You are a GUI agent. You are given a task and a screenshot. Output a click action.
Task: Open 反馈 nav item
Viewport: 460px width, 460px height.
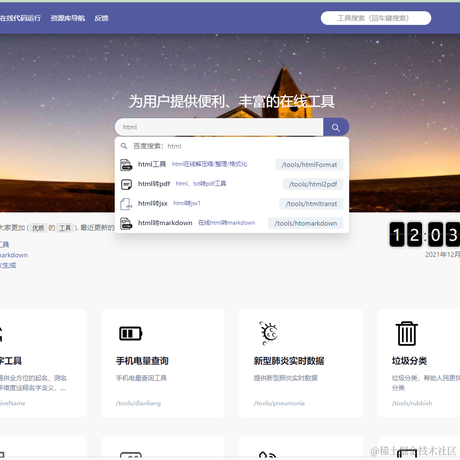pos(101,18)
